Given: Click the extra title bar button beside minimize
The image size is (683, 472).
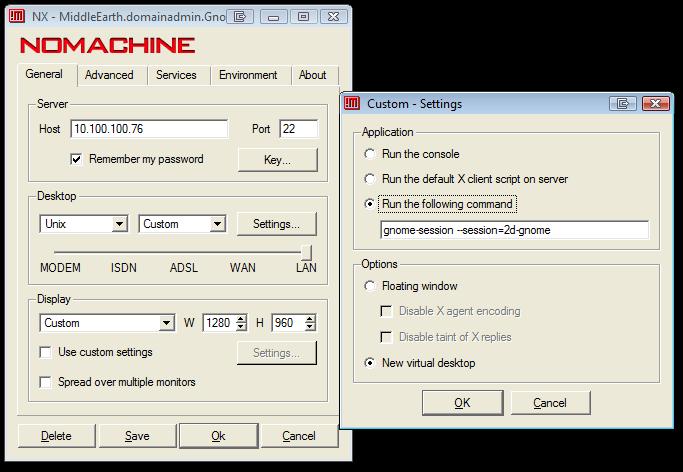Looking at the screenshot, I should tap(239, 16).
